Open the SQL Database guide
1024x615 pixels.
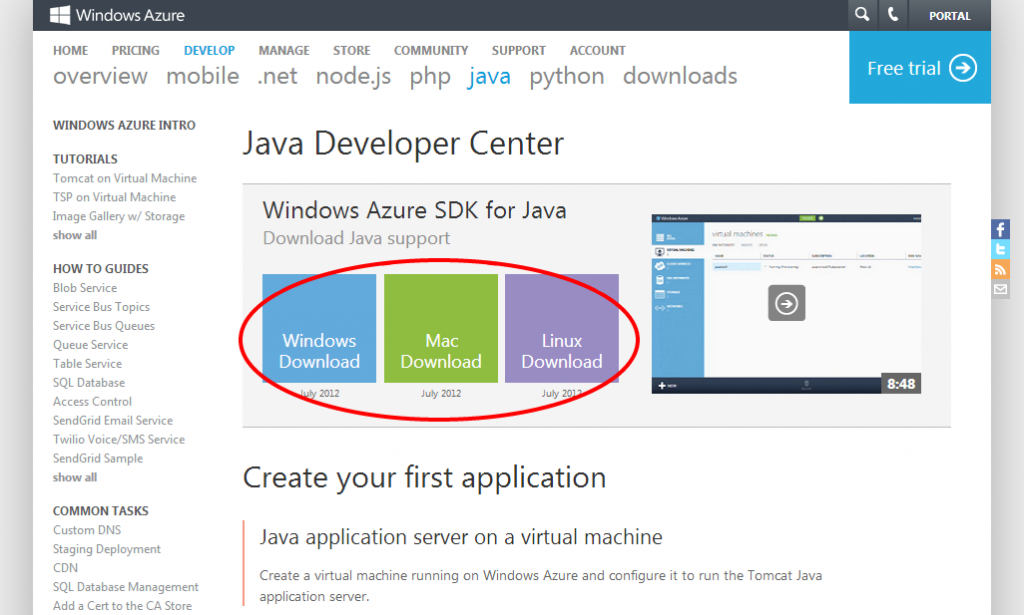pyautogui.click(x=89, y=383)
